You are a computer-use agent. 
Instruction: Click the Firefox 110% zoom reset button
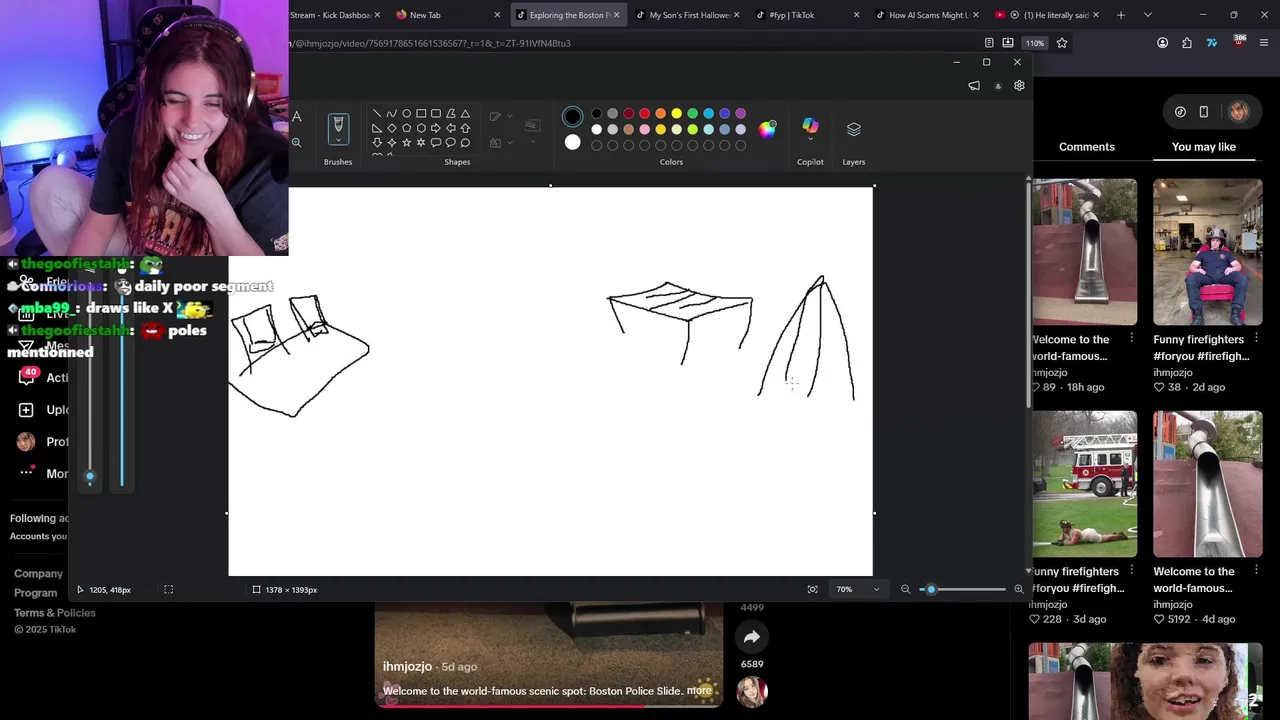[x=1035, y=43]
